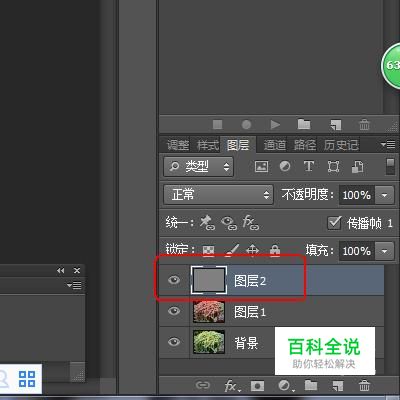Click the blue grid icon
The image size is (400, 400).
click(x=27, y=379)
